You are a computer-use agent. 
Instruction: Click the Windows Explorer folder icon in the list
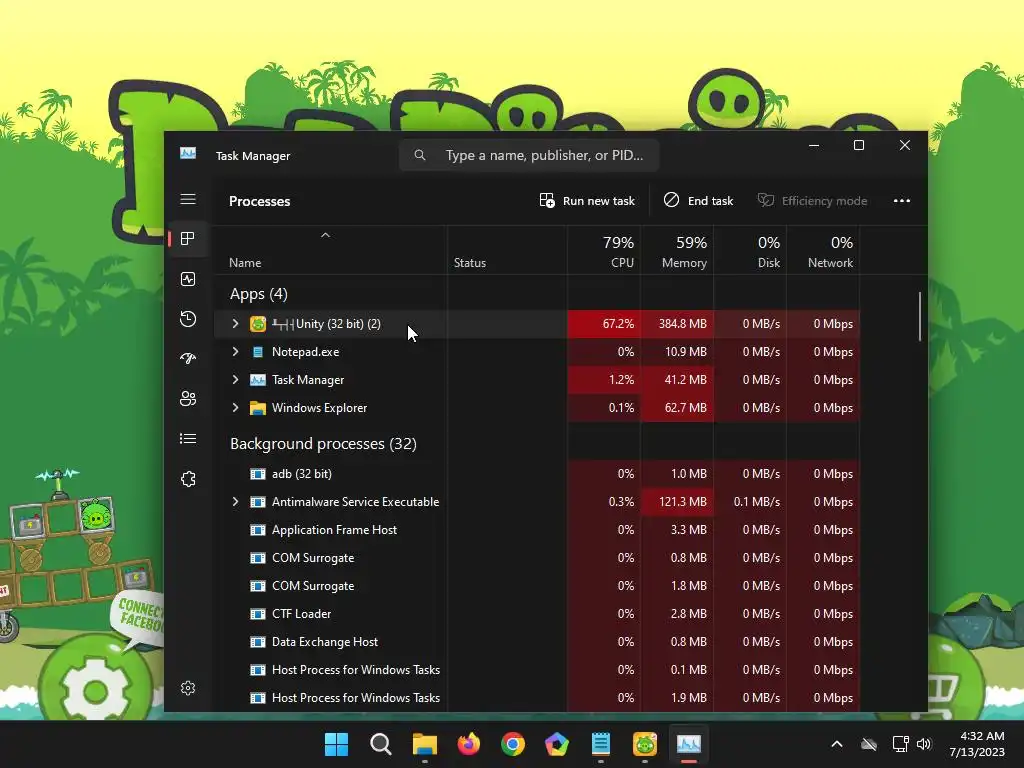(258, 408)
